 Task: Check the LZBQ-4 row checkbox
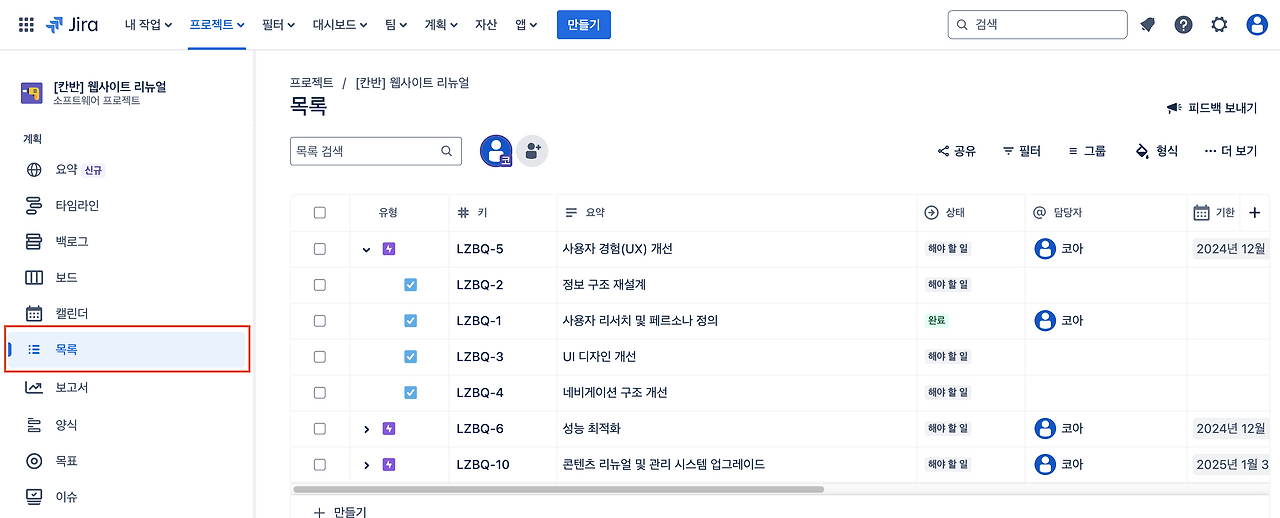[320, 393]
